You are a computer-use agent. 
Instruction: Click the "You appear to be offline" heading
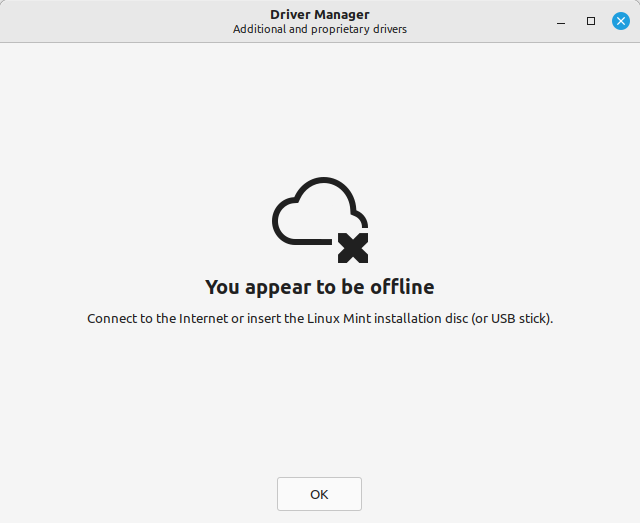tap(319, 287)
